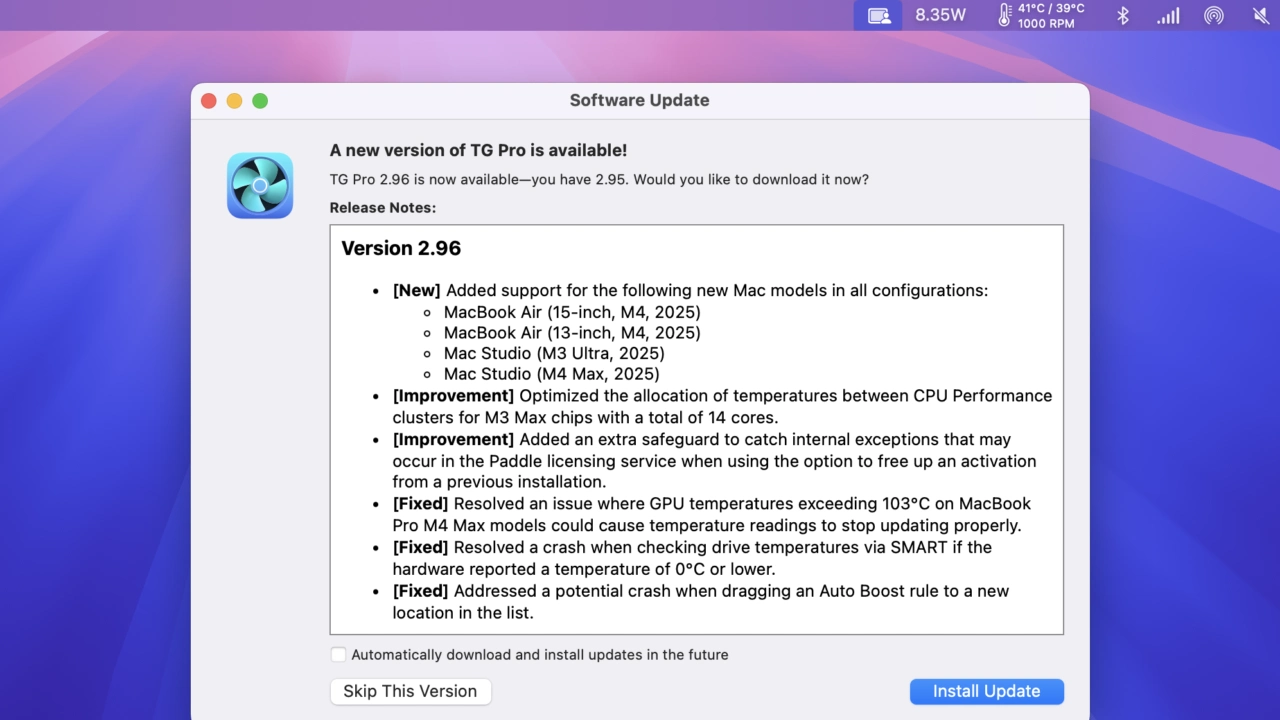Click Skip This Version button

pyautogui.click(x=410, y=691)
